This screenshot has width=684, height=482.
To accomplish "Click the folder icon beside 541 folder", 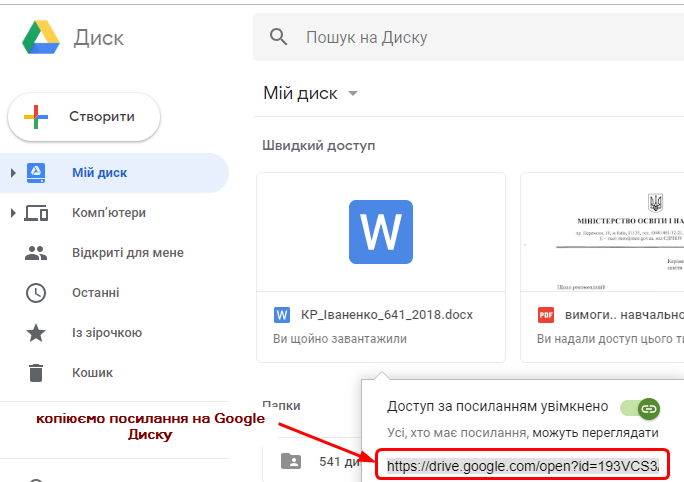I will point(291,461).
